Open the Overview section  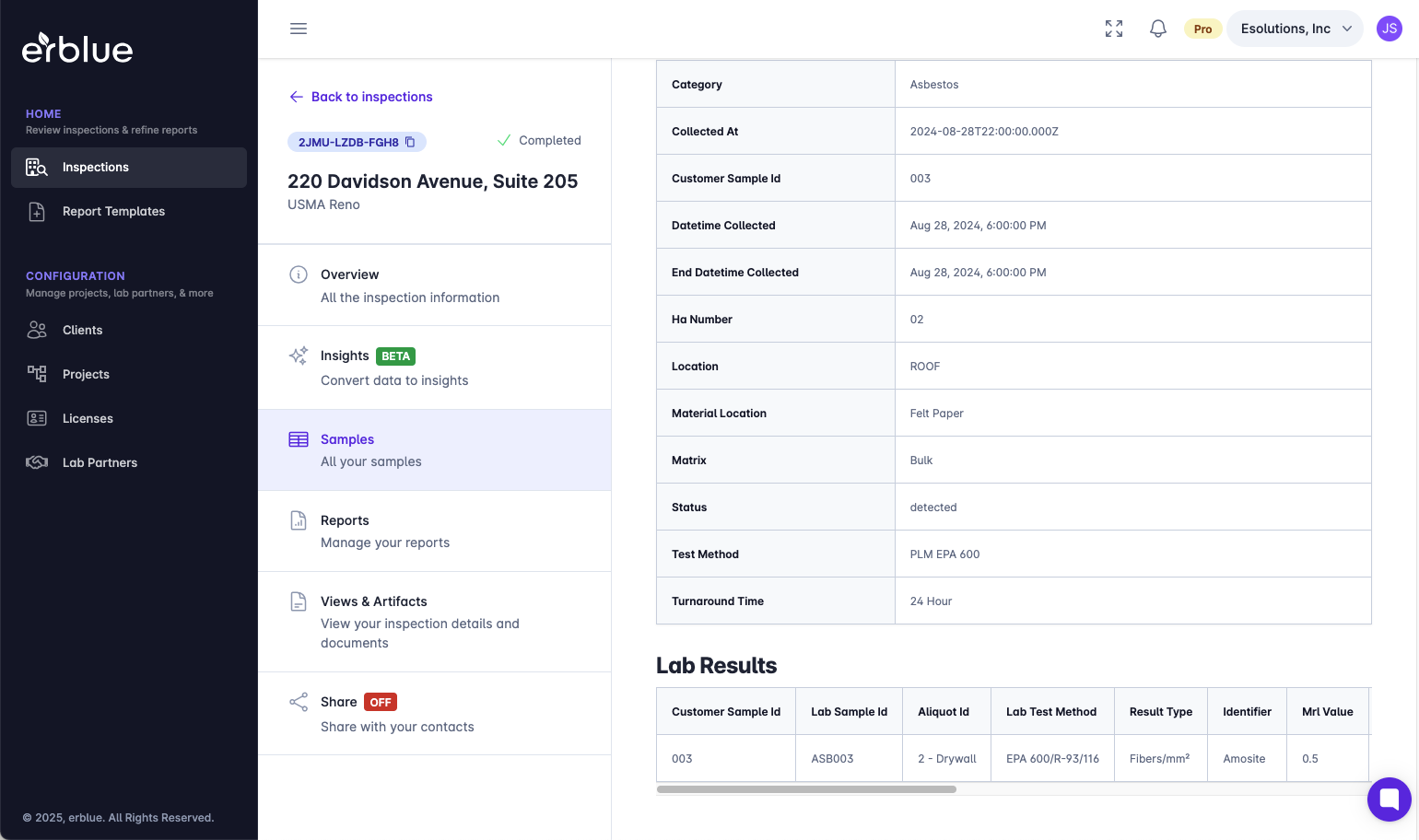pyautogui.click(x=435, y=286)
